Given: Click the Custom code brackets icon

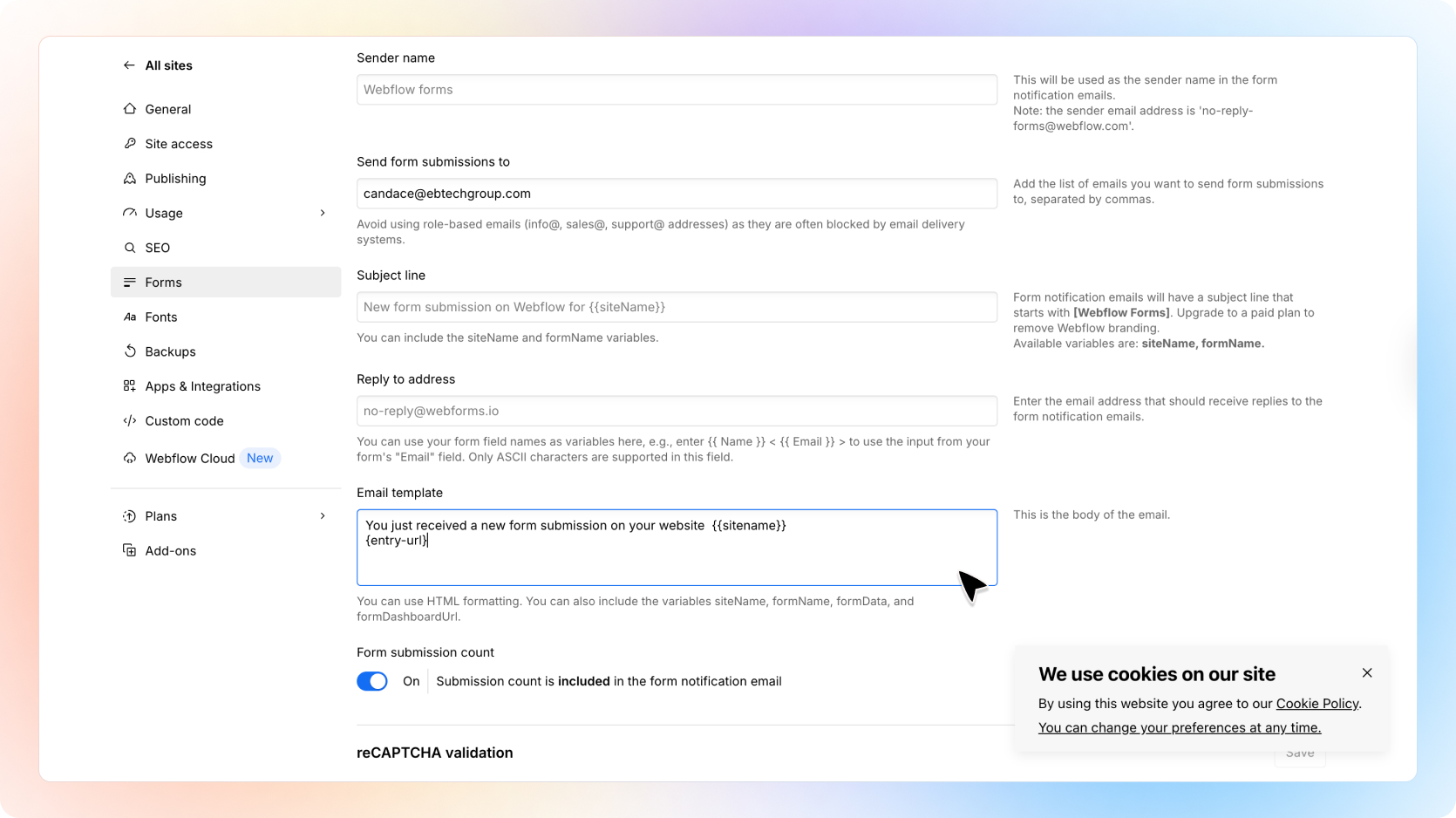Looking at the screenshot, I should 130,421.
